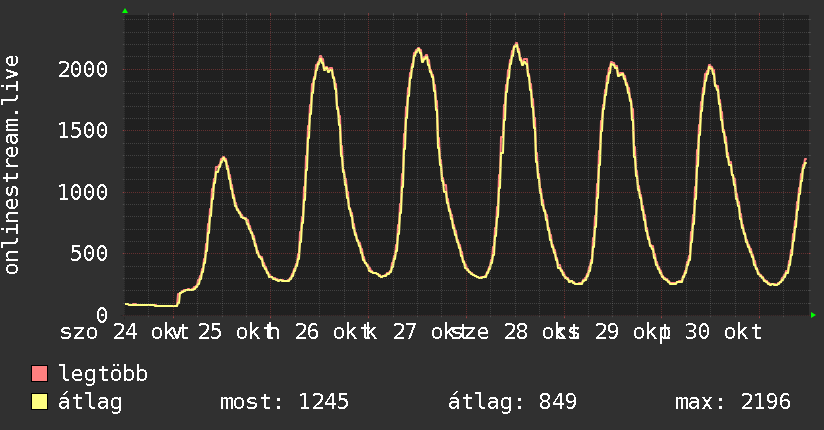The width and height of the screenshot is (824, 430).
Task: Click the 0 y-axis label
Action: (x=102, y=315)
